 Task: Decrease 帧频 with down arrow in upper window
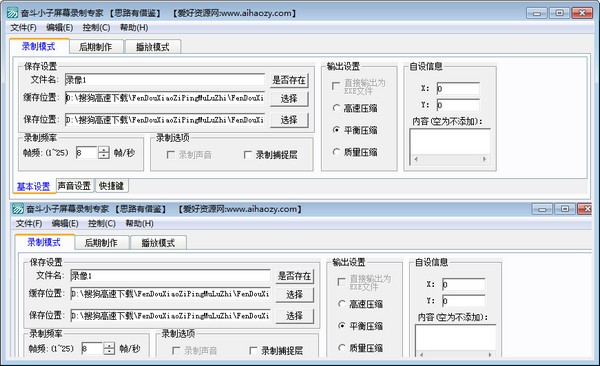(104, 156)
